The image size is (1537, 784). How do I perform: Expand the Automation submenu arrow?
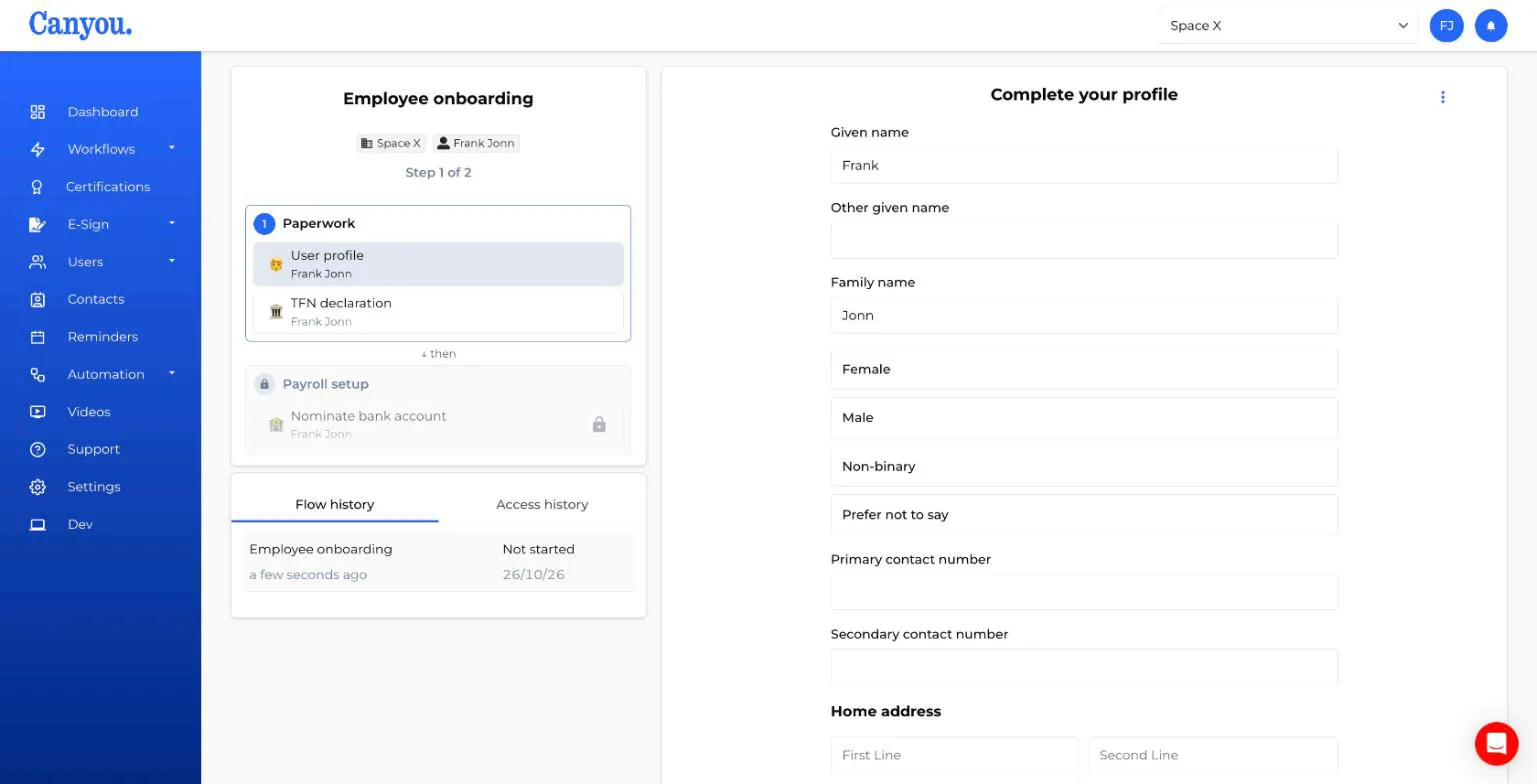(172, 373)
